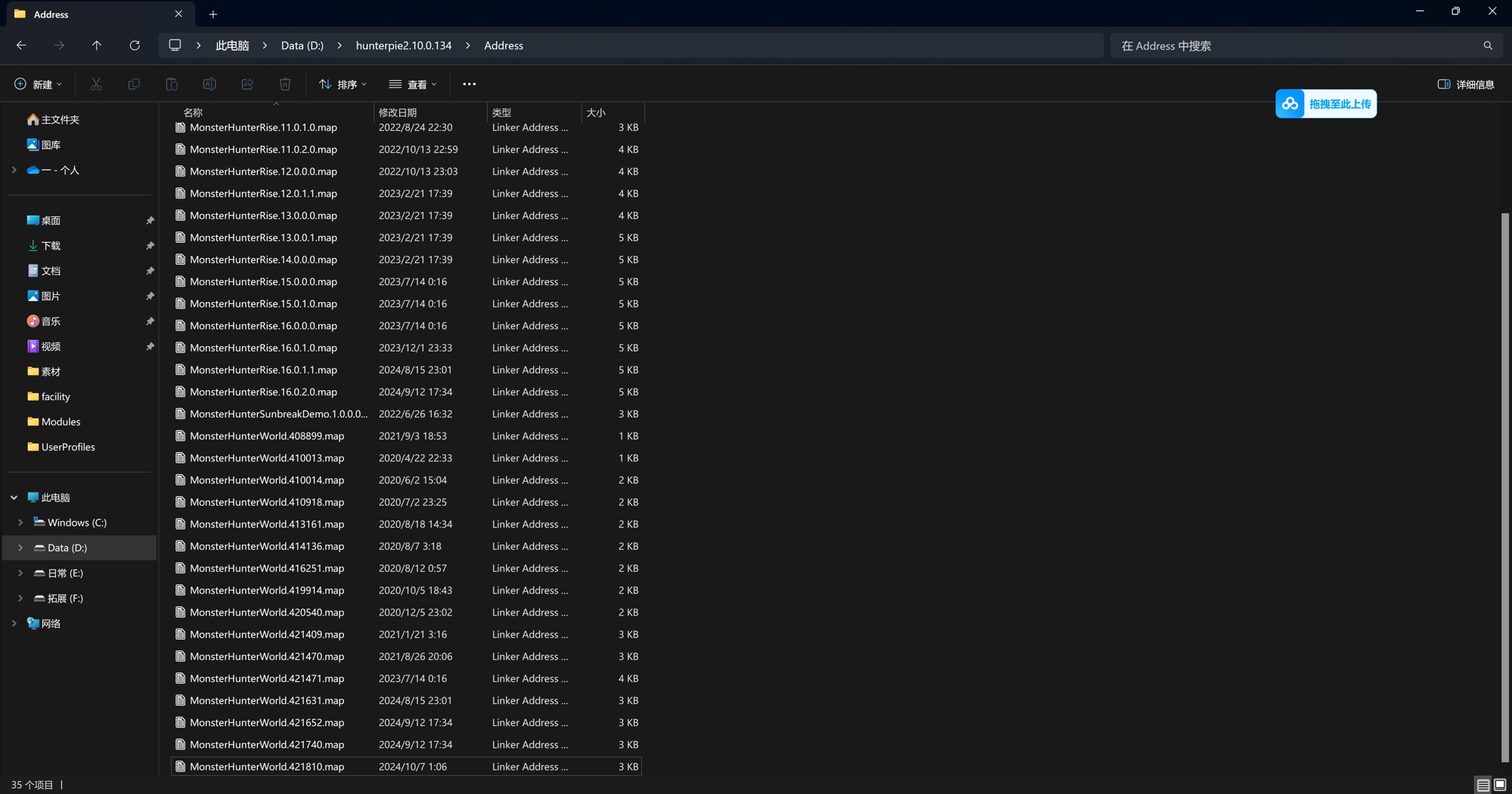Open the 新建 (New) dropdown
Screen dimensions: 1512x794
38,84
